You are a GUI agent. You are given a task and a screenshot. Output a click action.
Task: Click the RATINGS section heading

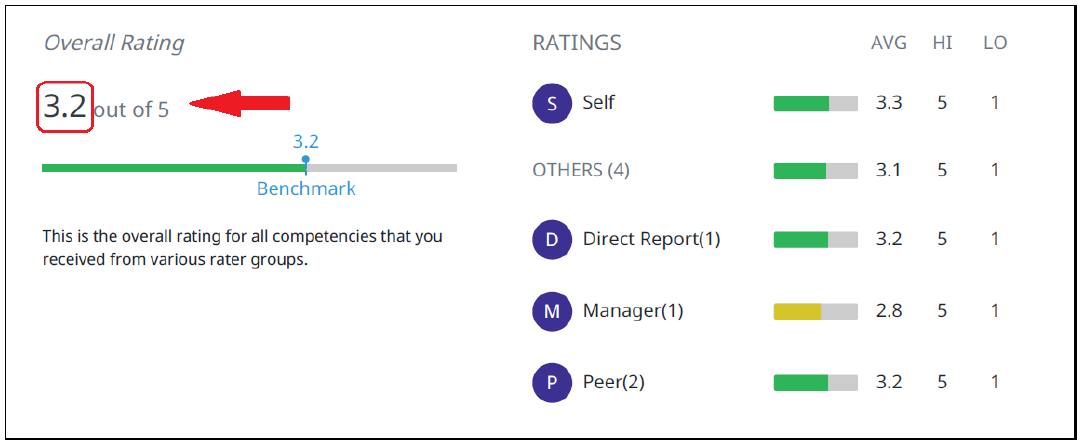[577, 43]
